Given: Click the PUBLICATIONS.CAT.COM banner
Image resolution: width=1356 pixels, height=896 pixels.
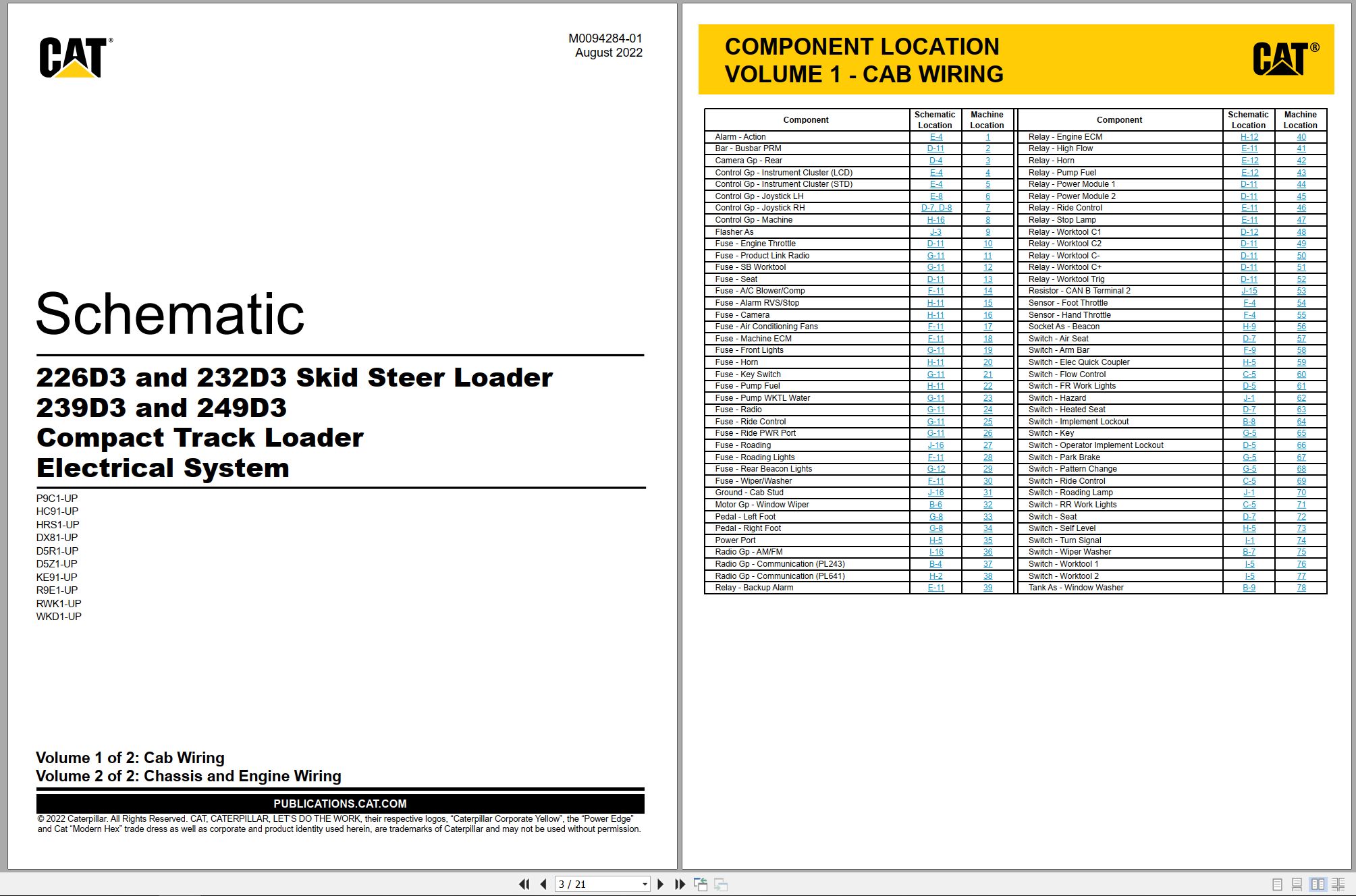Looking at the screenshot, I should [x=340, y=804].
